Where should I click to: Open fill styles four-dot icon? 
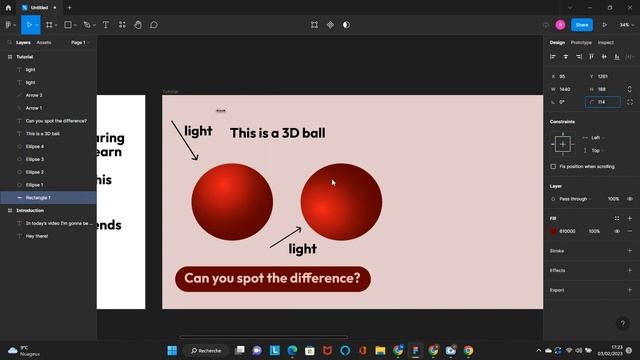[x=617, y=218]
